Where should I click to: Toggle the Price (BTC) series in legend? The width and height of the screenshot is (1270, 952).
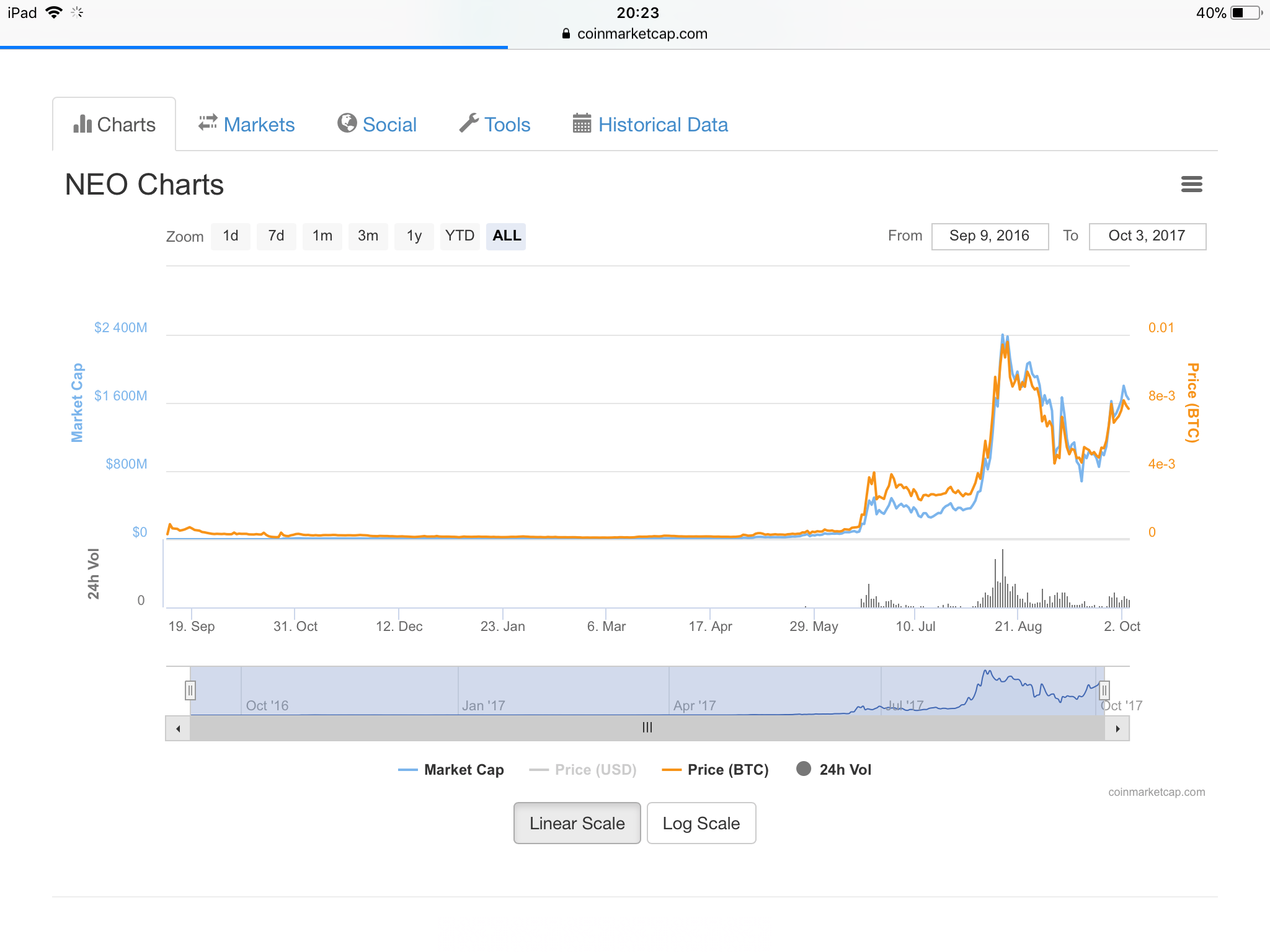(715, 770)
